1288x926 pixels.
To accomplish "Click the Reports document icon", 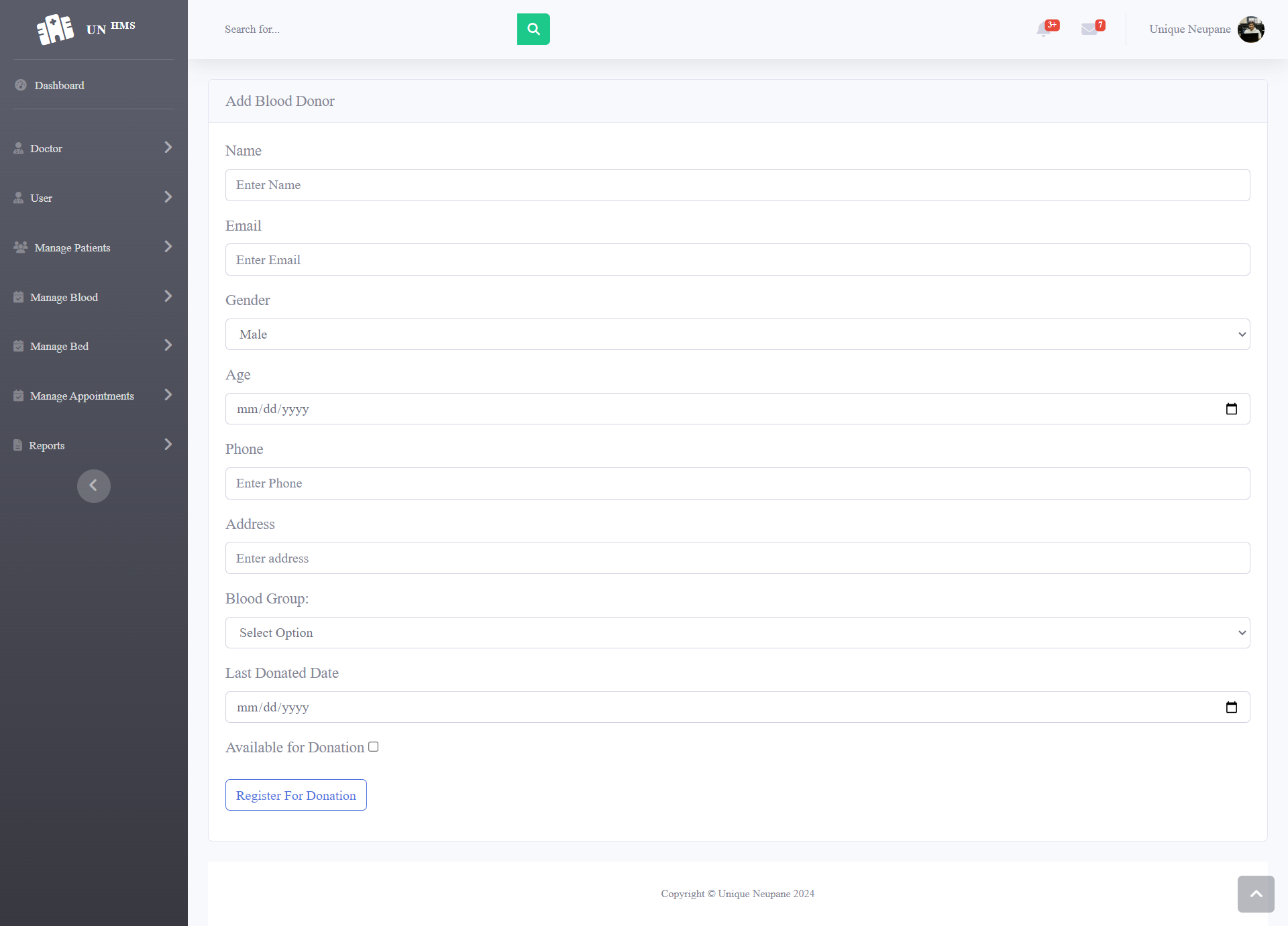I will pos(17,445).
